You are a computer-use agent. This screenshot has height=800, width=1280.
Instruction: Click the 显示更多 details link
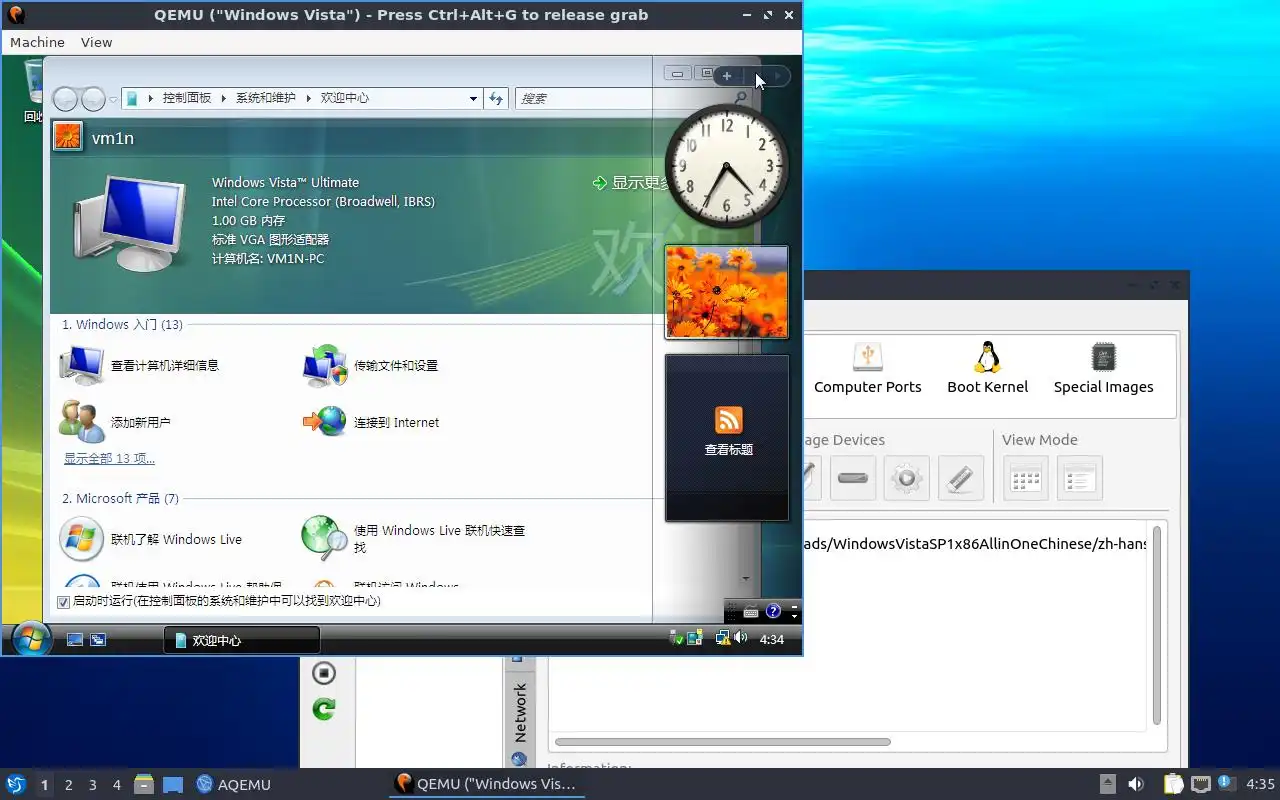(x=632, y=183)
